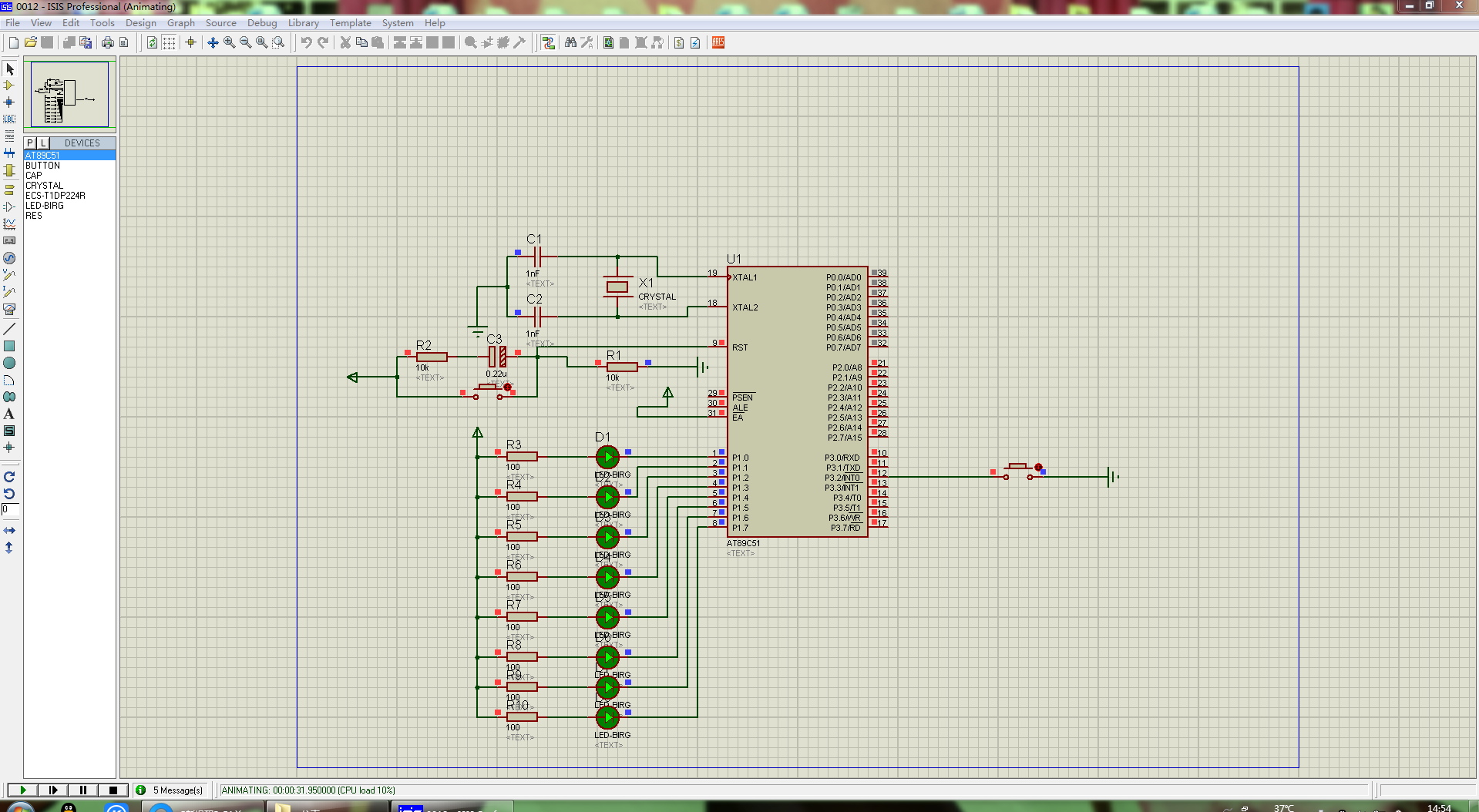Select the 2D Graphics Arc tool
Viewport: 1479px width, 812px height.
pos(9,380)
